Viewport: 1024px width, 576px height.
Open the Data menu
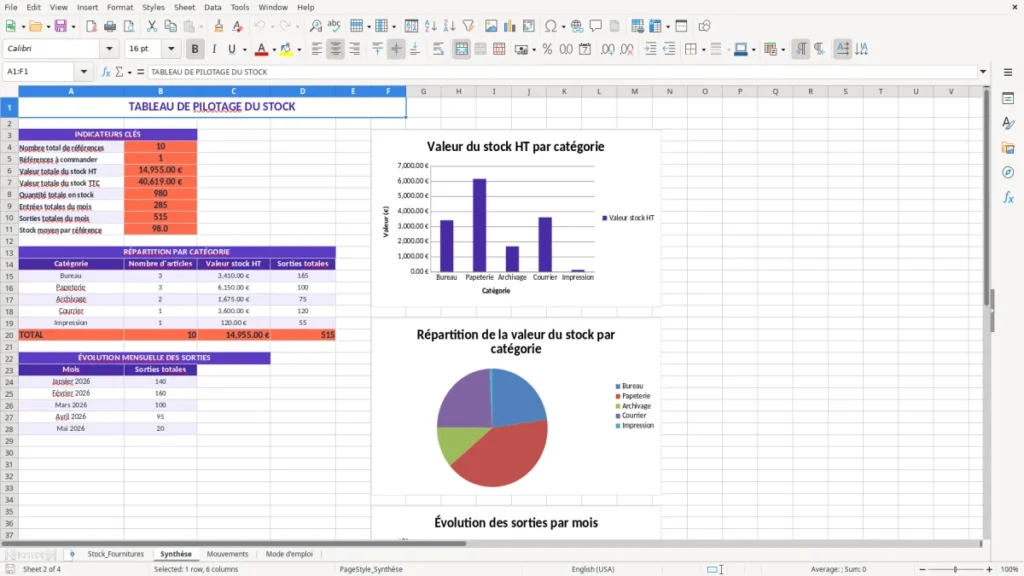coord(212,7)
